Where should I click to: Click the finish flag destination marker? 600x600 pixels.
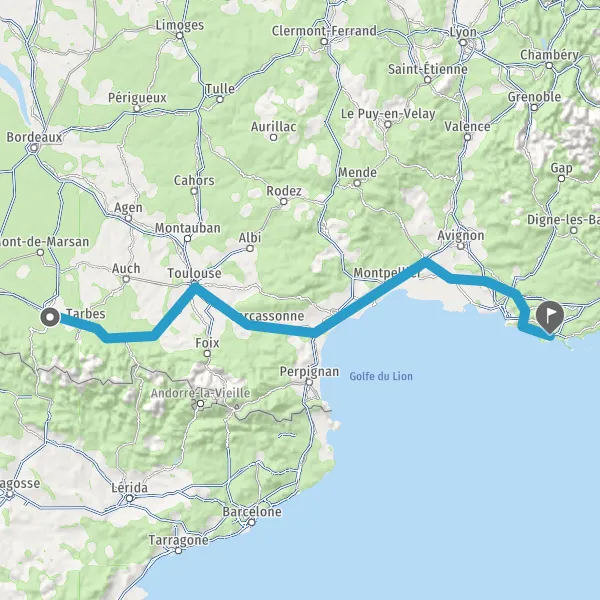pos(550,317)
